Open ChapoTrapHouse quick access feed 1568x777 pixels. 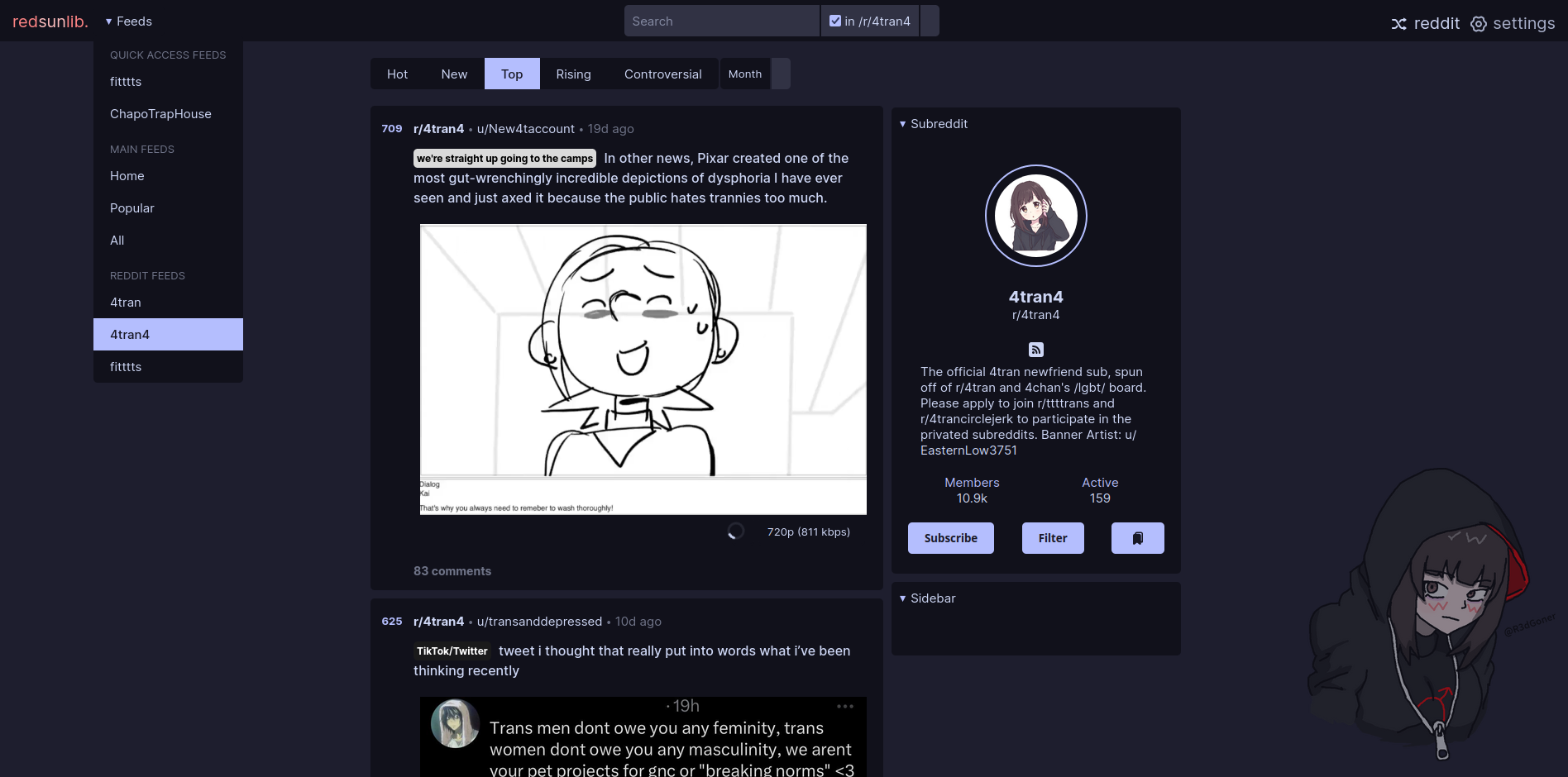point(168,114)
